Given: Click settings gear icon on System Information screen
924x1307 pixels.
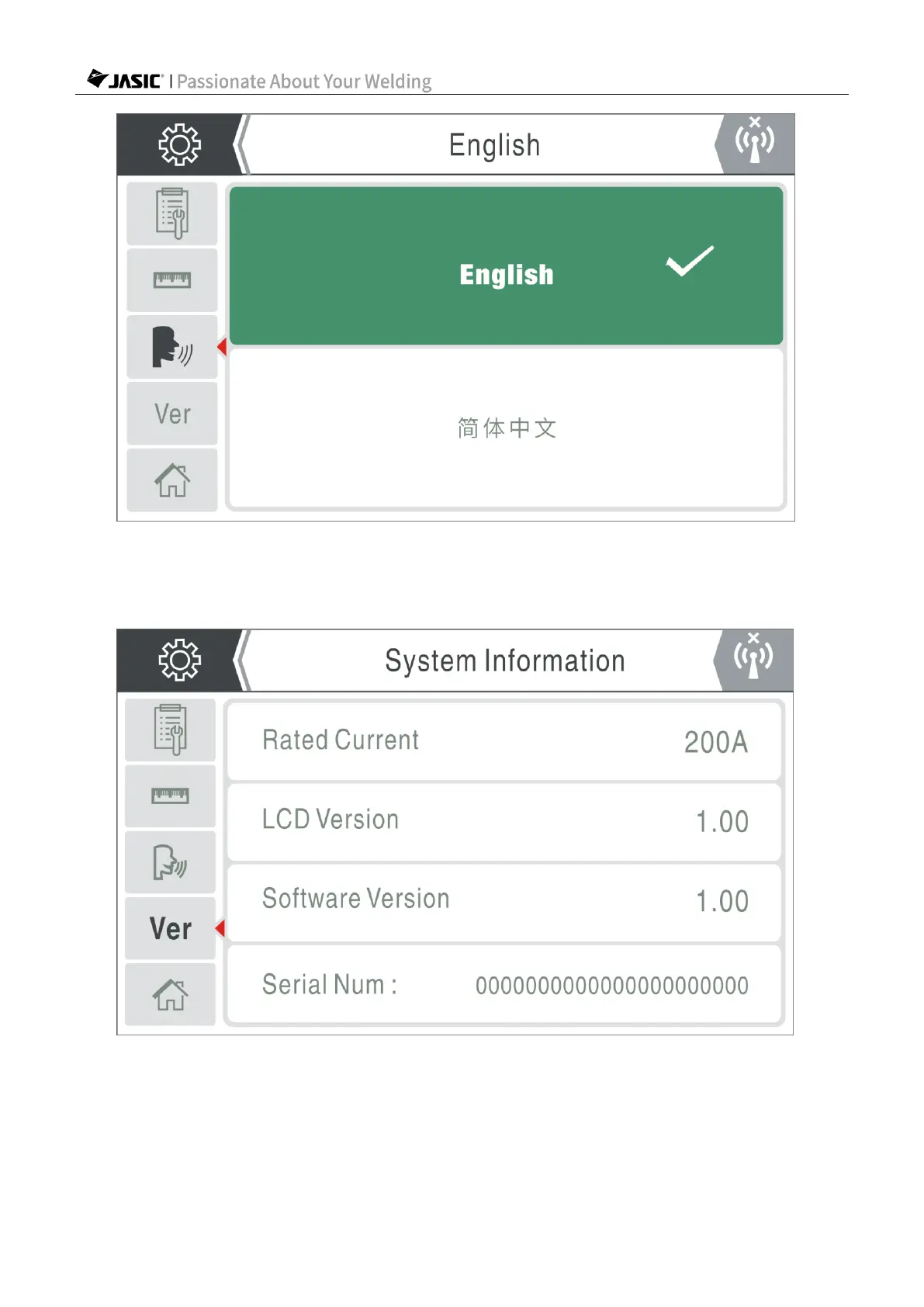Looking at the screenshot, I should (179, 660).
